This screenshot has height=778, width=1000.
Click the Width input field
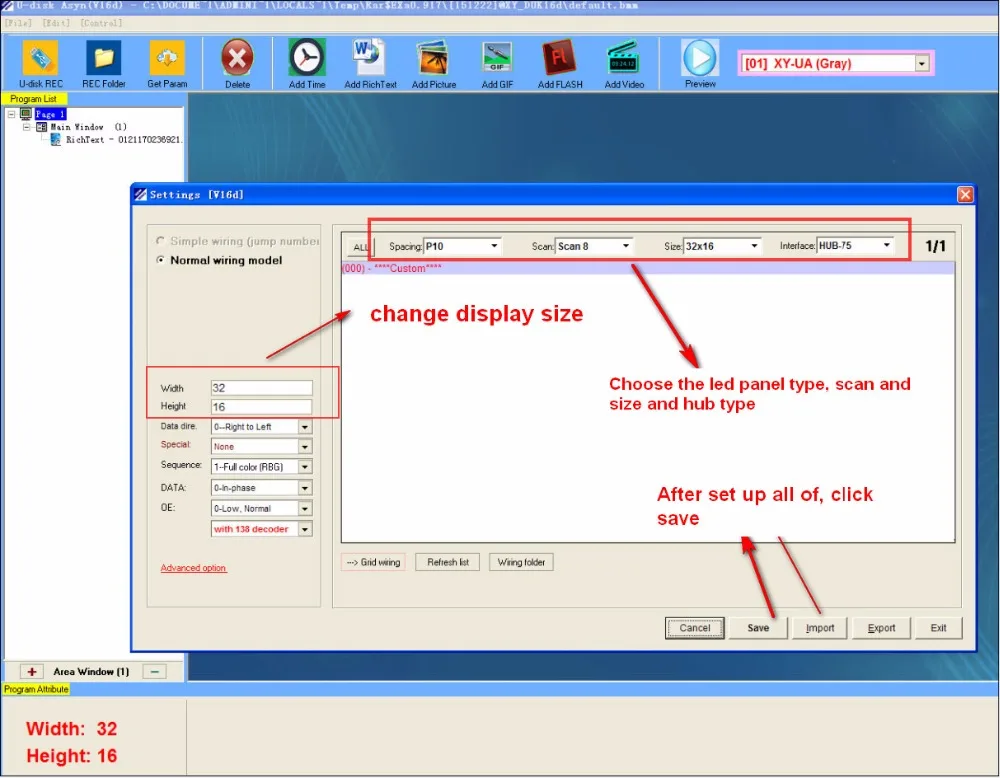[x=261, y=388]
